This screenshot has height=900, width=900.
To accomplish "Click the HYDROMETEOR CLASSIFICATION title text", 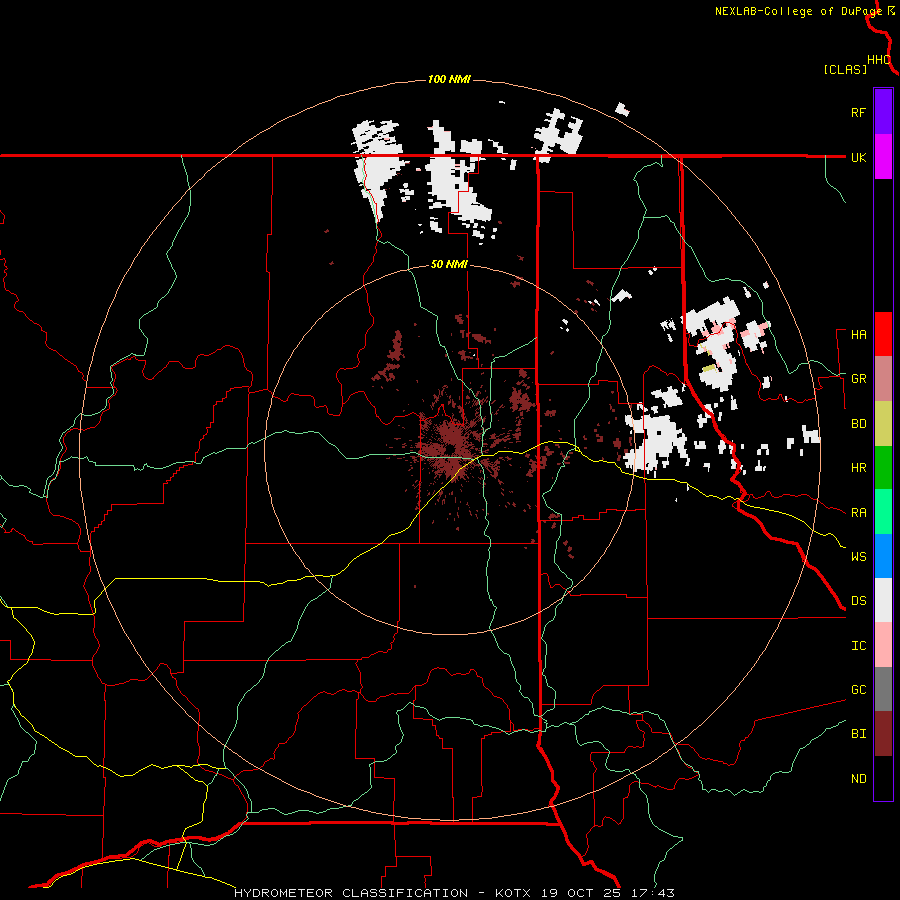I will 351,893.
